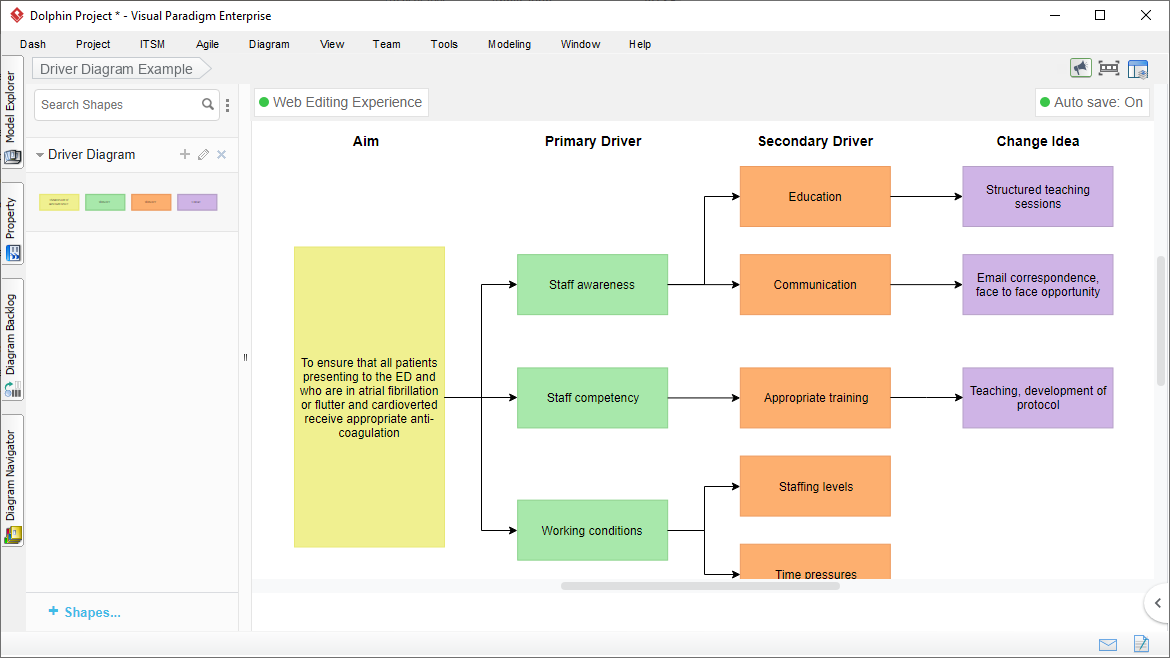Open the Property side tab

pos(12,225)
